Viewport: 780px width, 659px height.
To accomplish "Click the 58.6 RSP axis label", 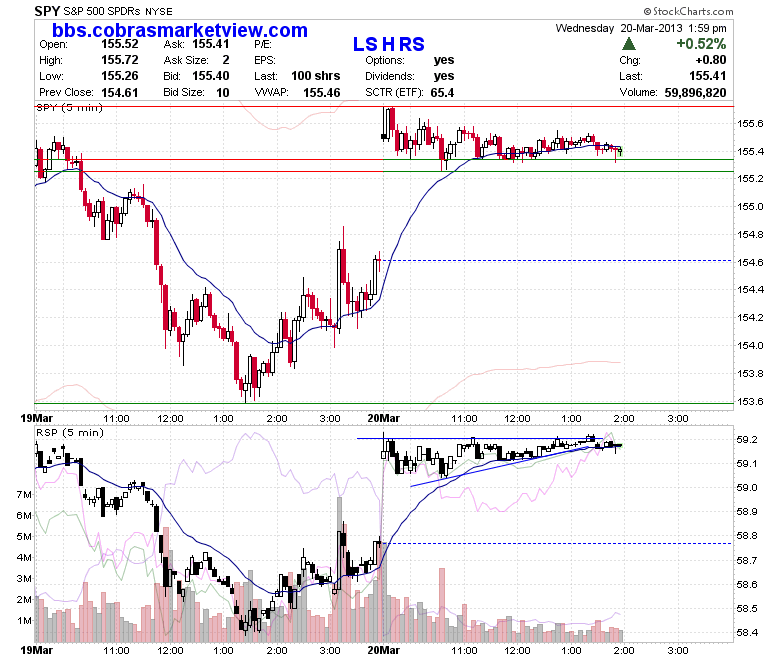I will point(747,584).
